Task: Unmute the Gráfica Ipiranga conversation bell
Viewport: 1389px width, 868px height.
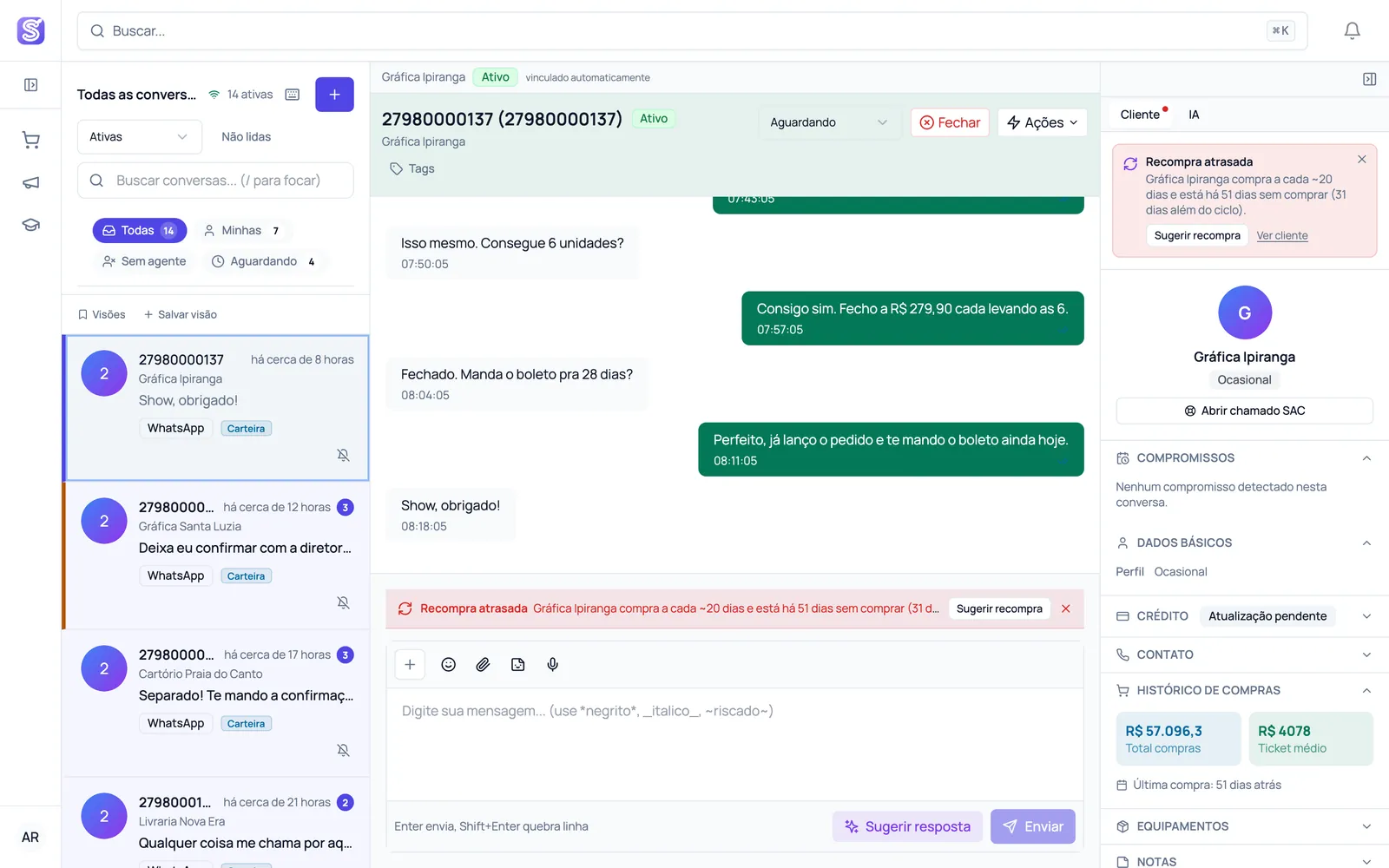Action: point(344,455)
